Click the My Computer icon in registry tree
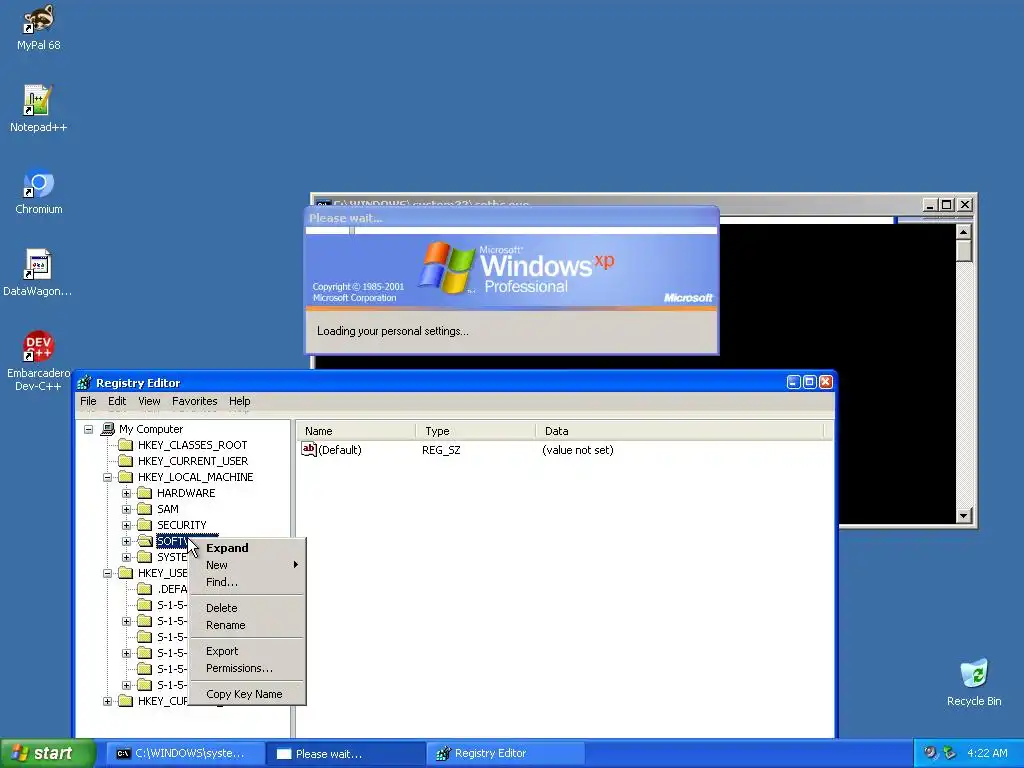 point(108,429)
